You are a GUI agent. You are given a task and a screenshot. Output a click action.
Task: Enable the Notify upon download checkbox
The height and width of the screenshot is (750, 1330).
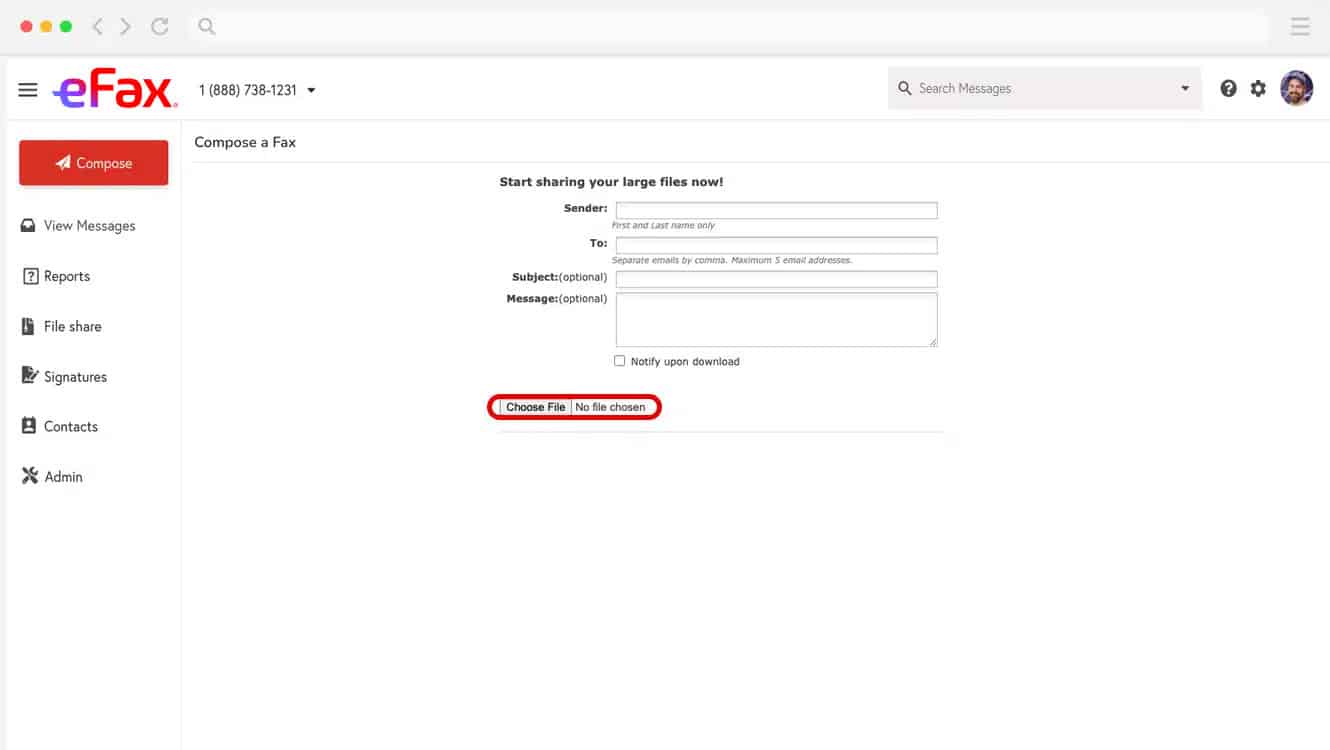pos(620,360)
